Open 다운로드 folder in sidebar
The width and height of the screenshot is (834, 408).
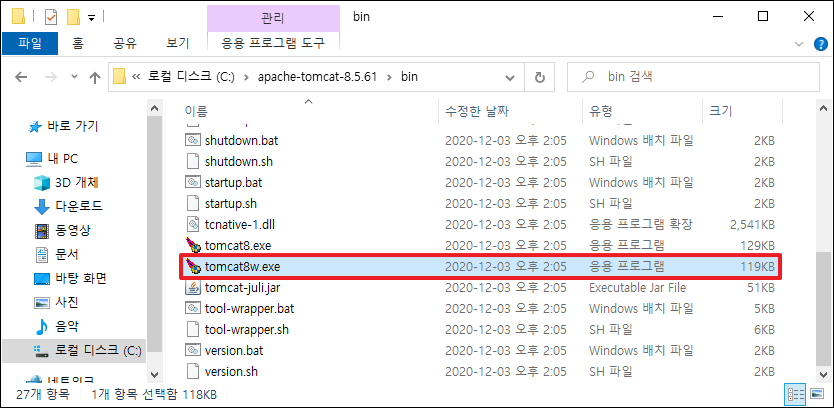(68, 205)
